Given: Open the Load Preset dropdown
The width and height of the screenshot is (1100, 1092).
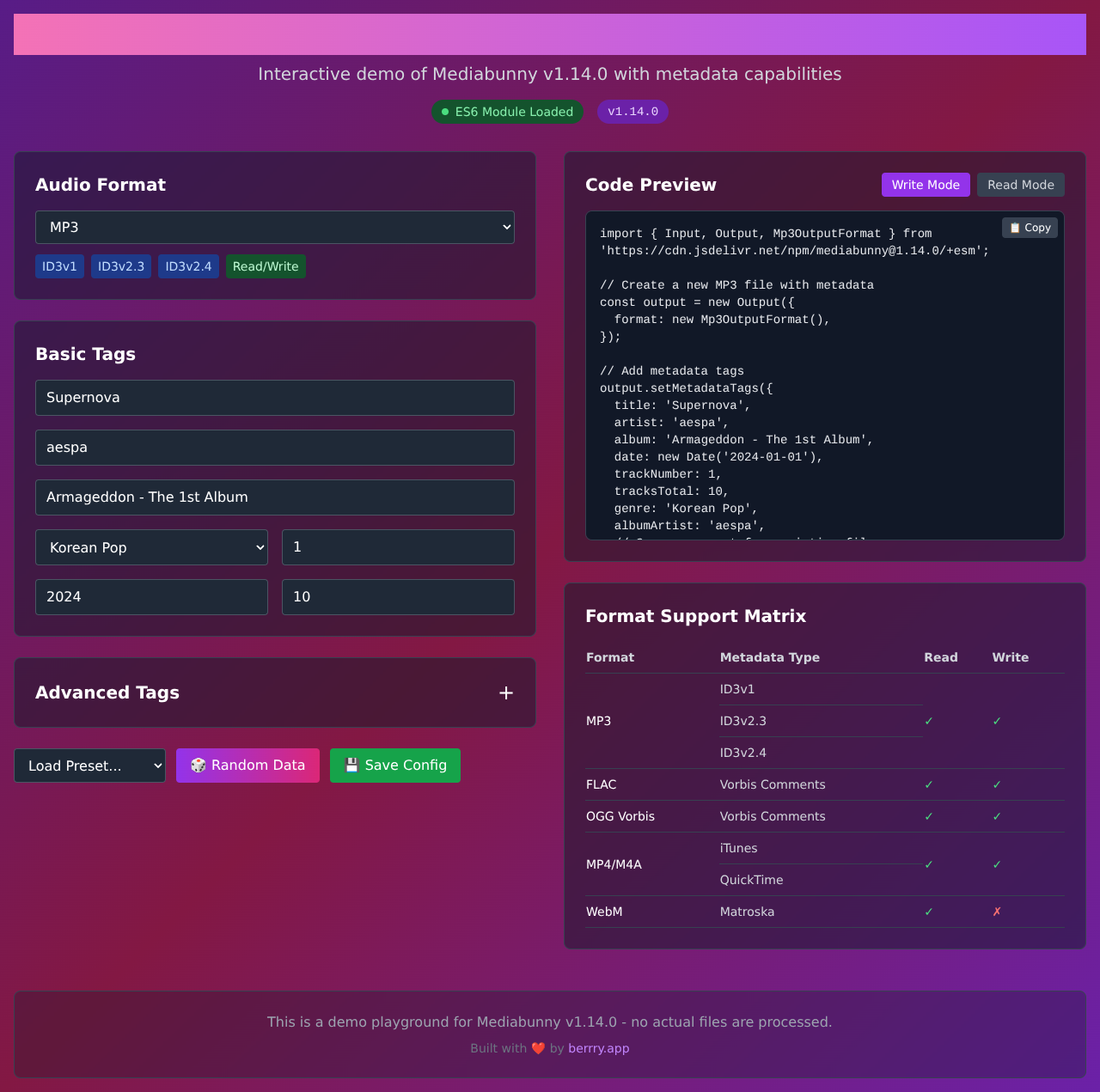Looking at the screenshot, I should [x=89, y=766].
